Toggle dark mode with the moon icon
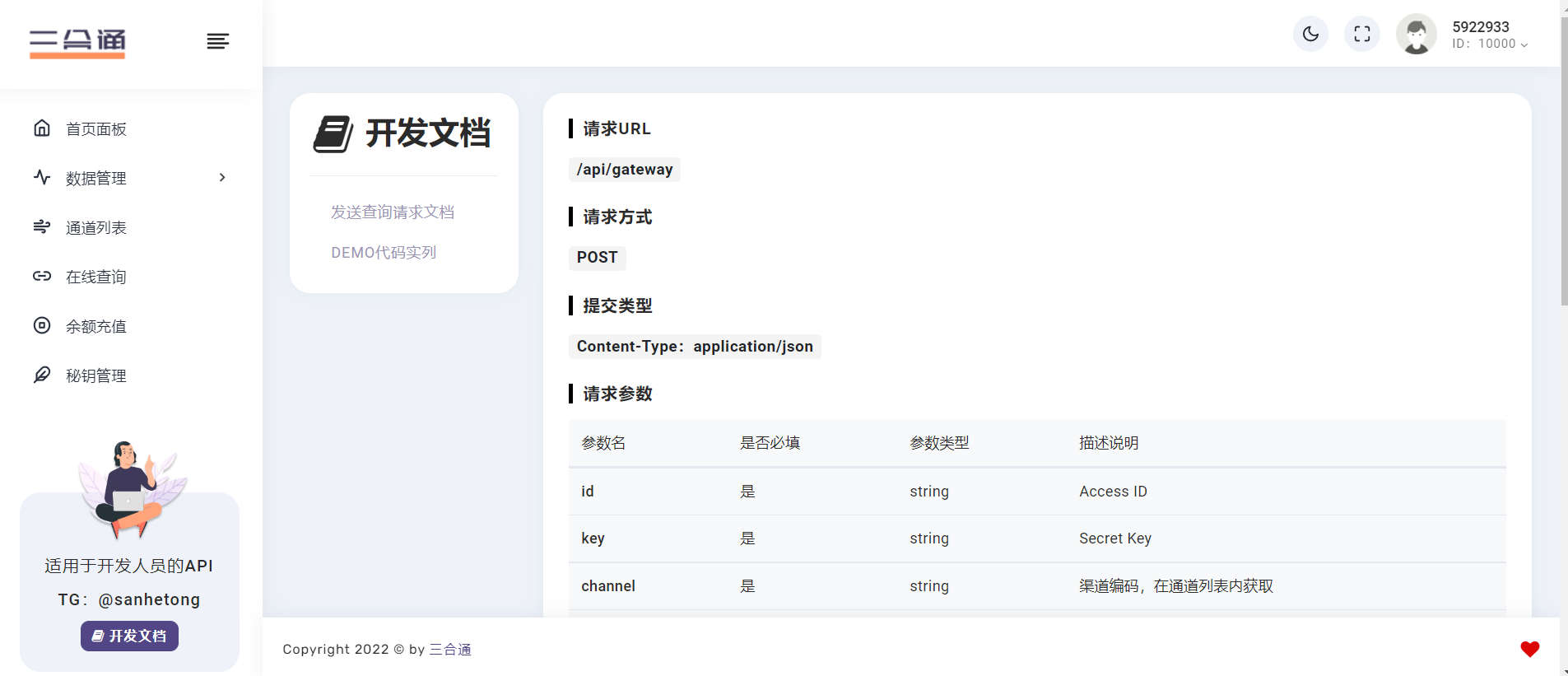Viewport: 1568px width, 676px height. (1310, 35)
